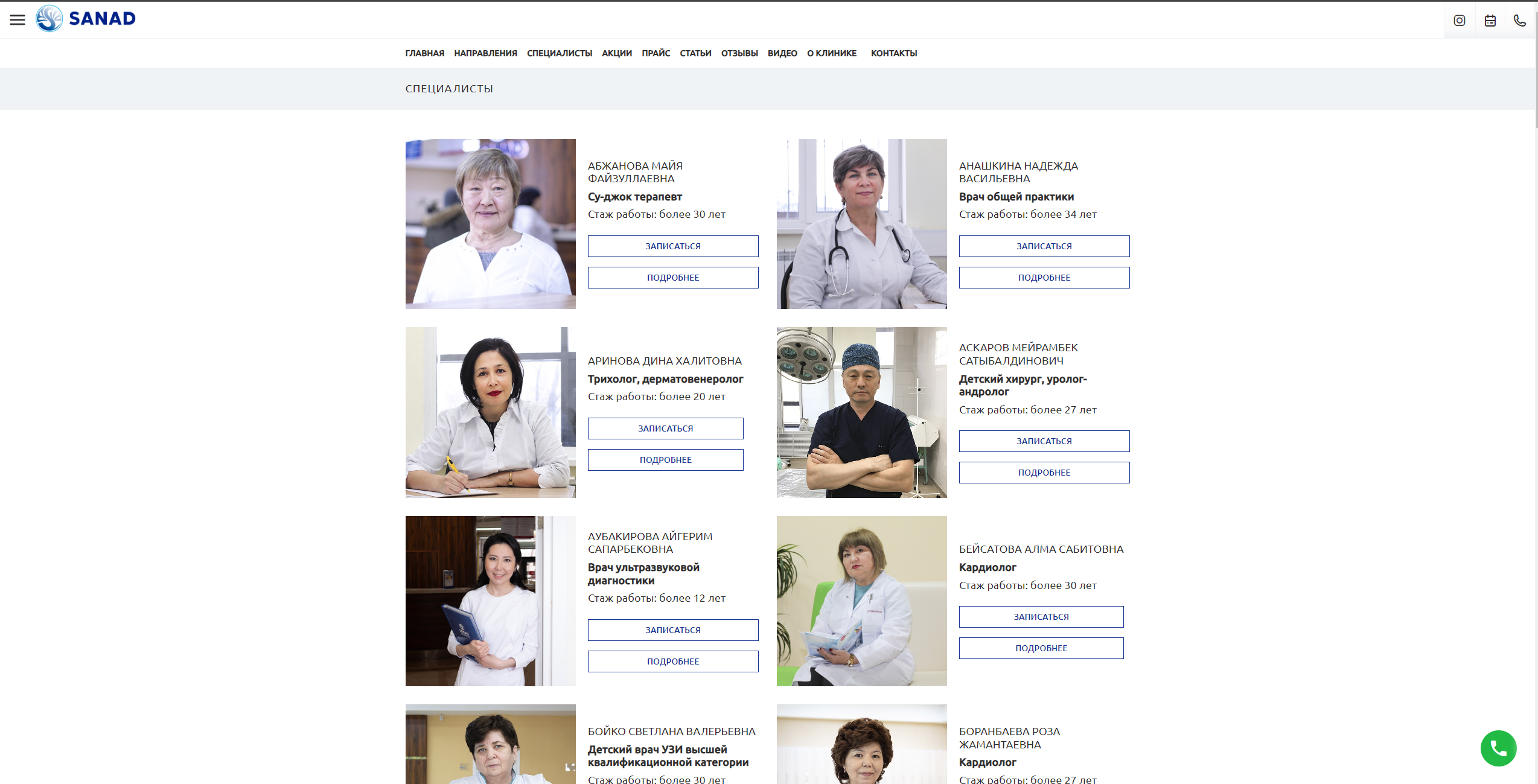Open ОТЗЫВЫ menu item
The image size is (1538, 784).
(x=739, y=53)
